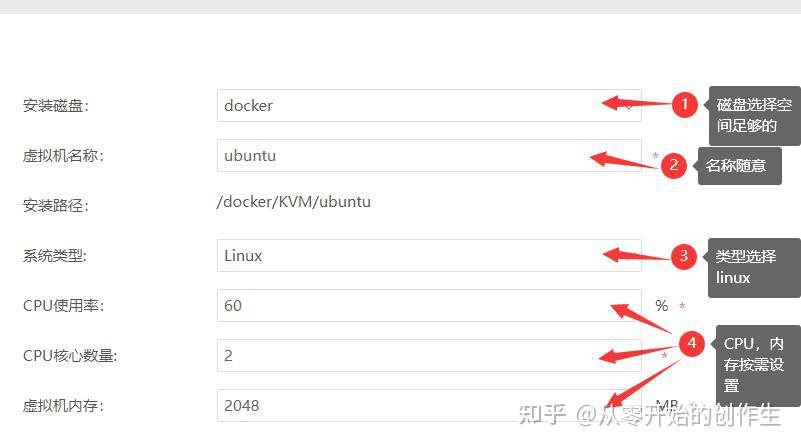Click the red circle numbered 4
Screen dimensions: 801x448
692,343
